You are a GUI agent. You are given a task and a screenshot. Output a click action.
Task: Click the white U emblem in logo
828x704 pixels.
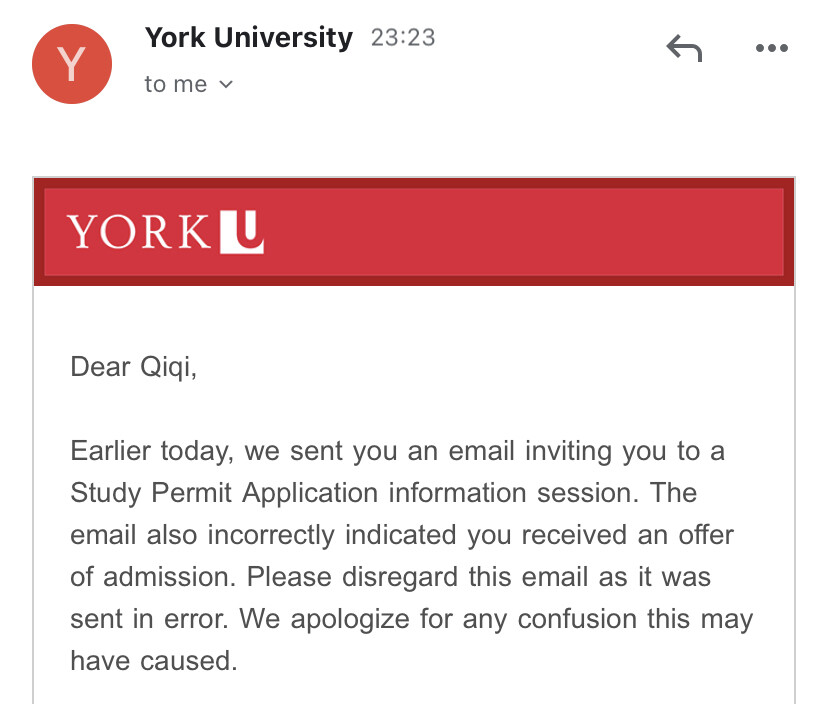click(x=241, y=232)
